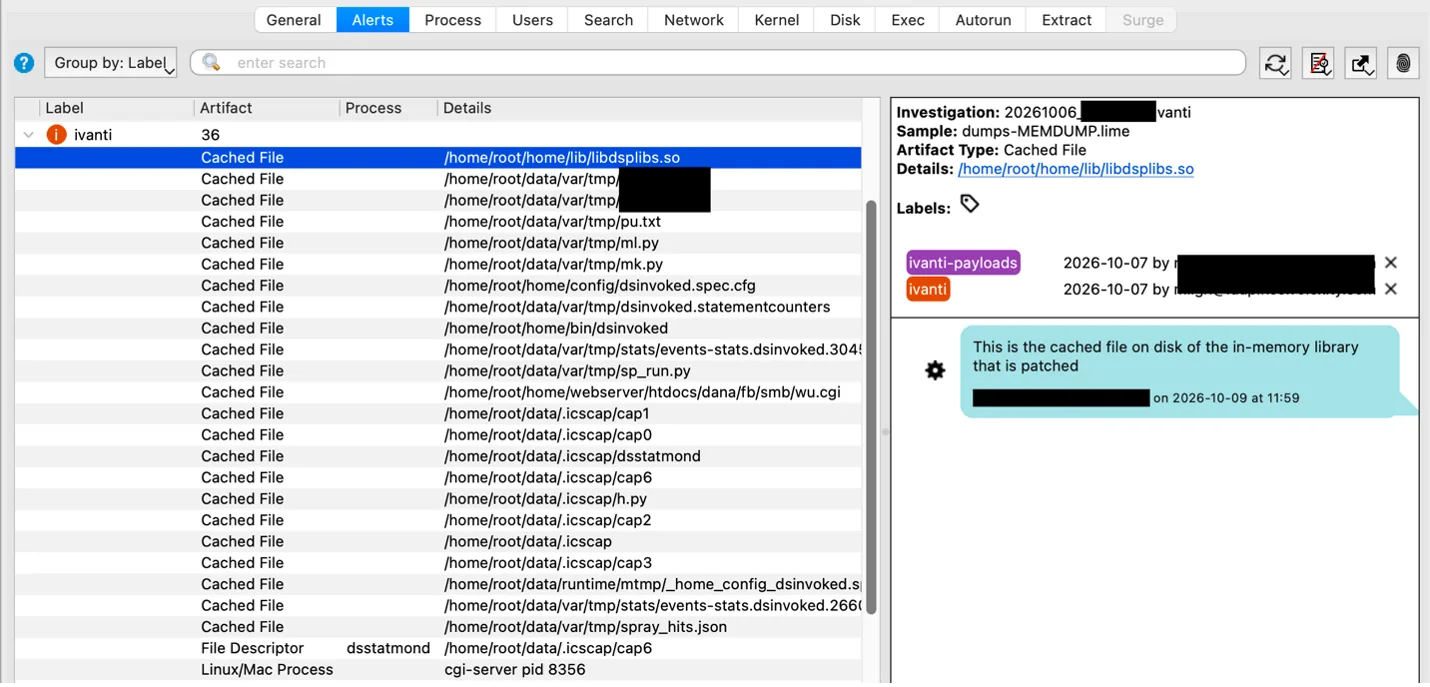Viewport: 1430px width, 687px height.
Task: Select the Cached File .icscap/dsstatmond row
Action: click(438, 456)
